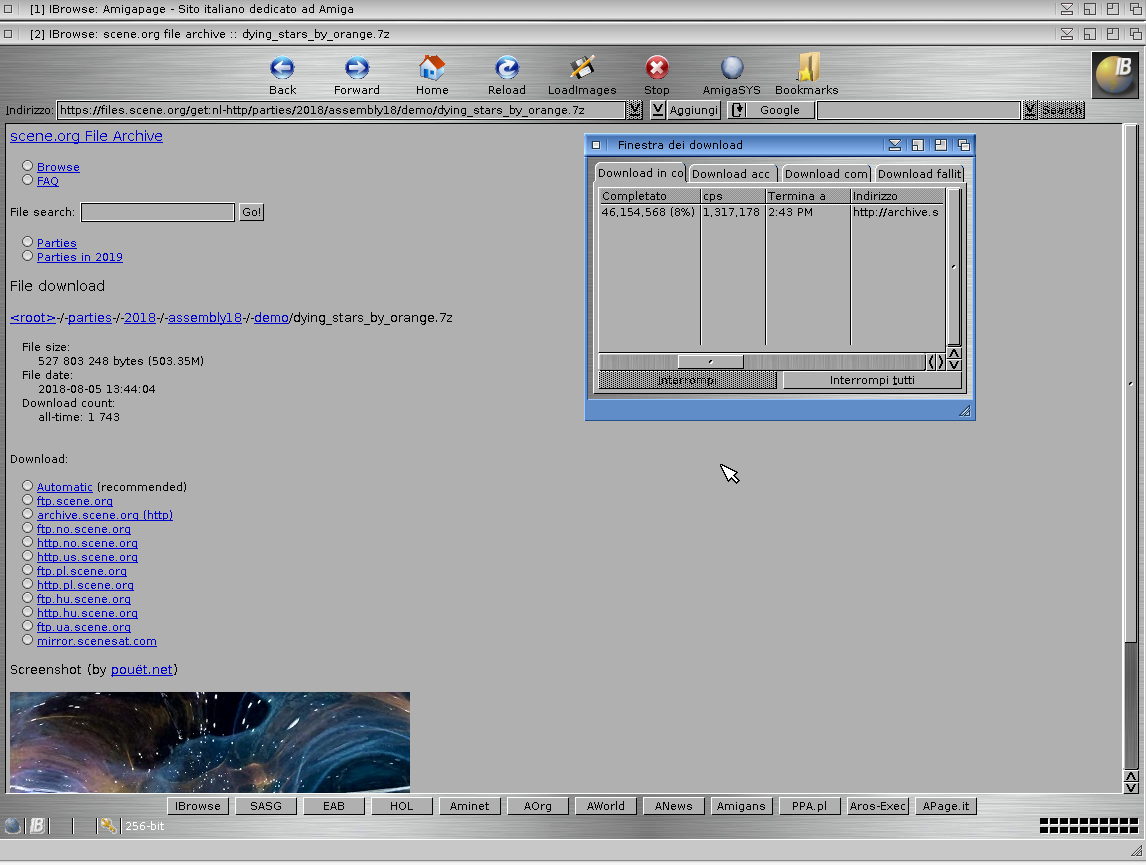This screenshot has height=865, width=1146.
Task: Select the Browse list bullet
Action: (x=28, y=166)
